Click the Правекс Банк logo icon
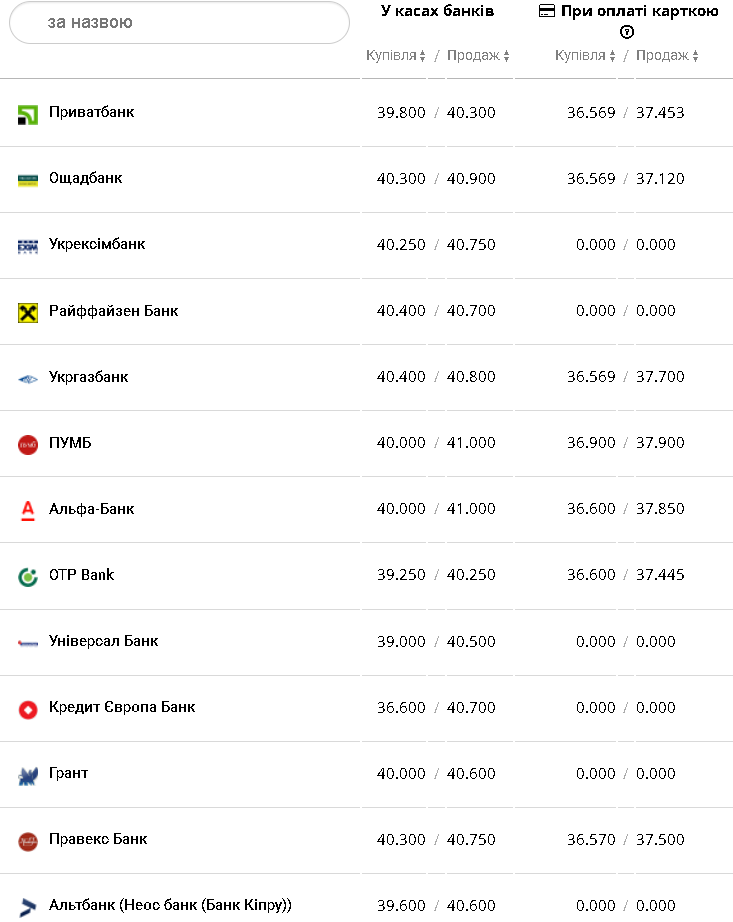Viewport: 733px width, 922px height. click(x=28, y=841)
